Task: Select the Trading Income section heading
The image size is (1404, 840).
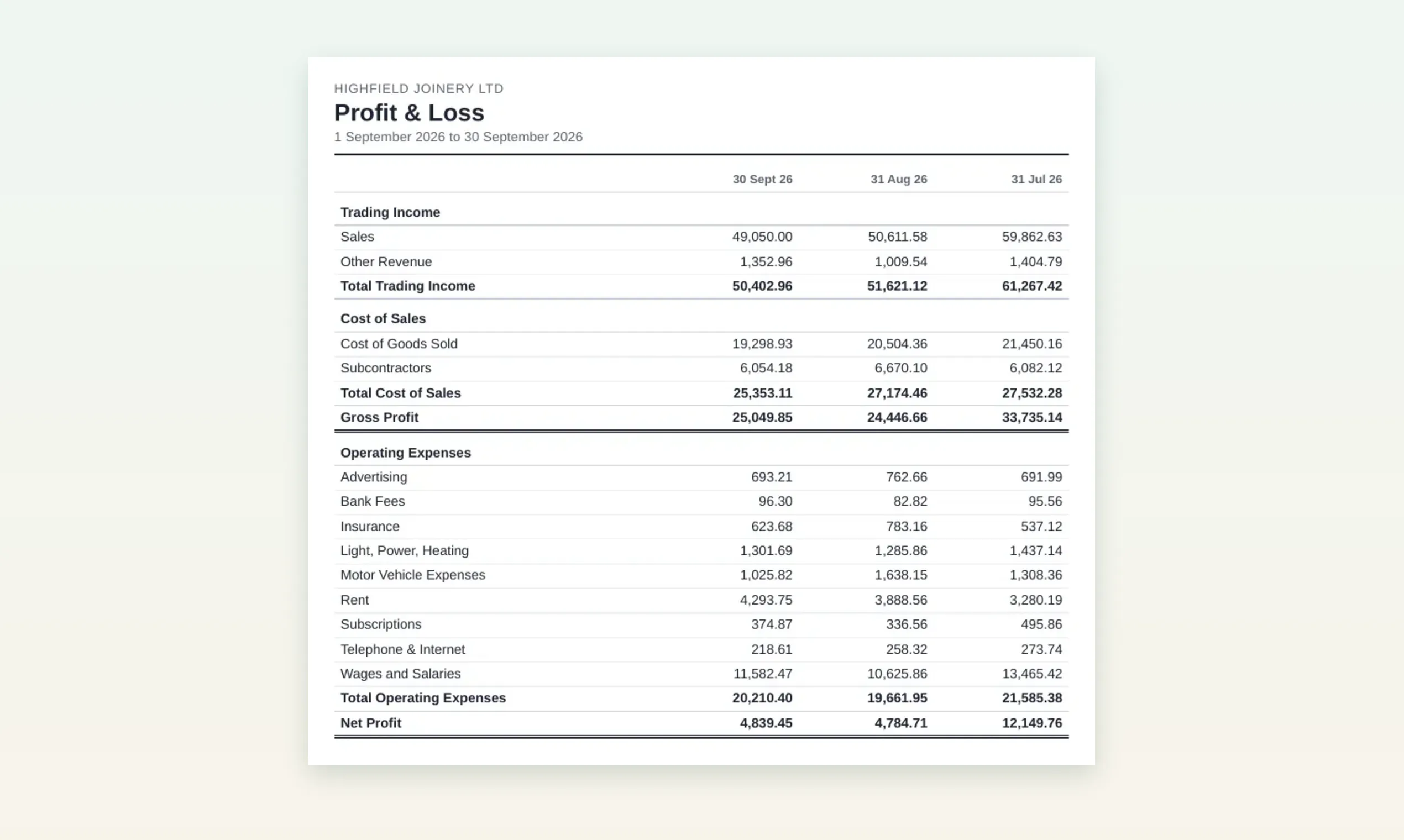Action: 390,212
